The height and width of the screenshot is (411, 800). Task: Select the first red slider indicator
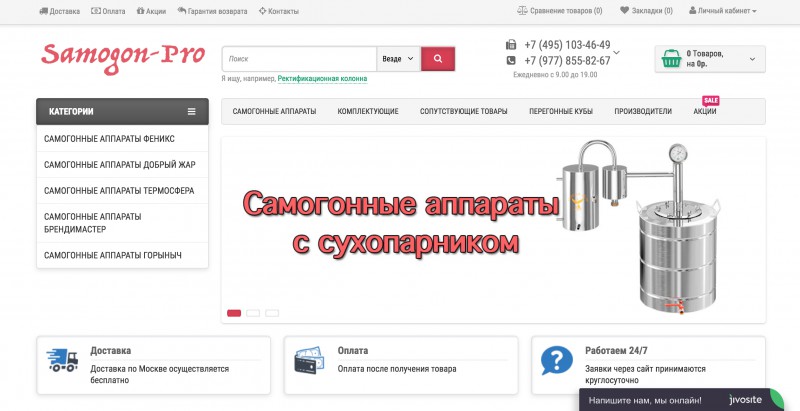coord(234,313)
